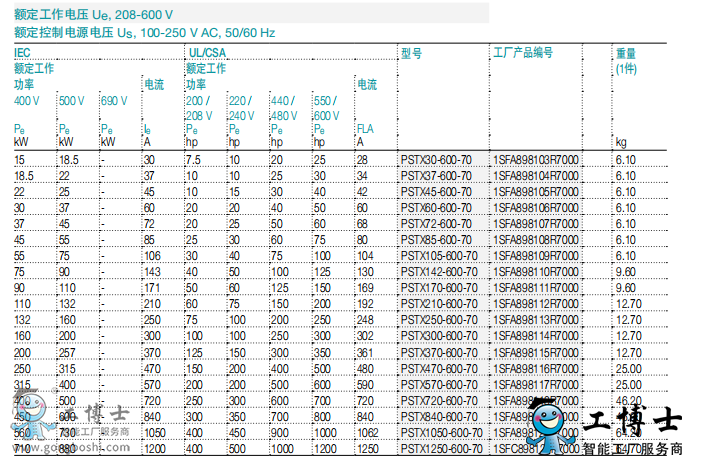Select the PSTX210-600-70 model cell
This screenshot has height=467, width=704.
pyautogui.click(x=439, y=304)
